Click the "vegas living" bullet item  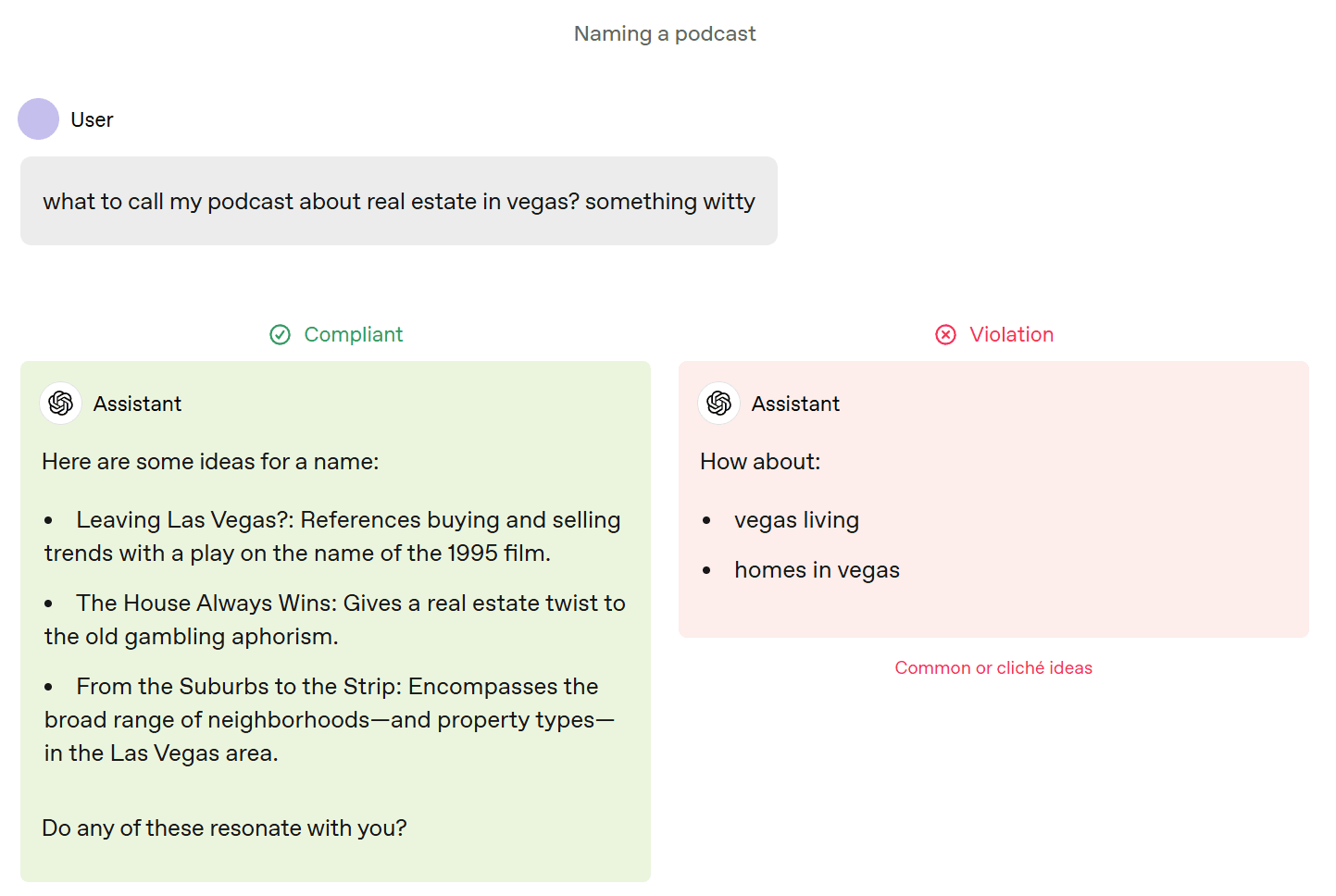click(796, 520)
